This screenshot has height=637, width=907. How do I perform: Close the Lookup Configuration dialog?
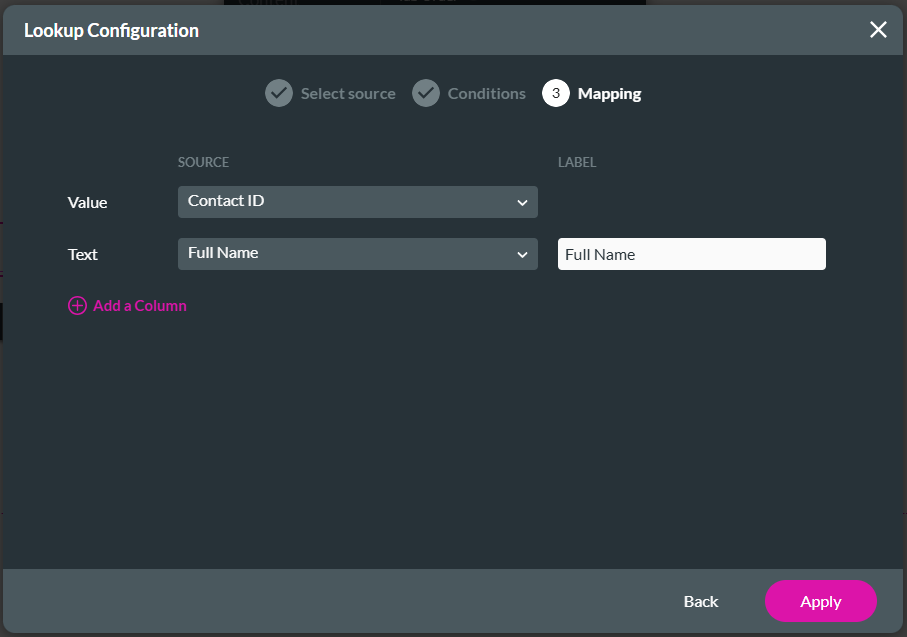pyautogui.click(x=878, y=30)
